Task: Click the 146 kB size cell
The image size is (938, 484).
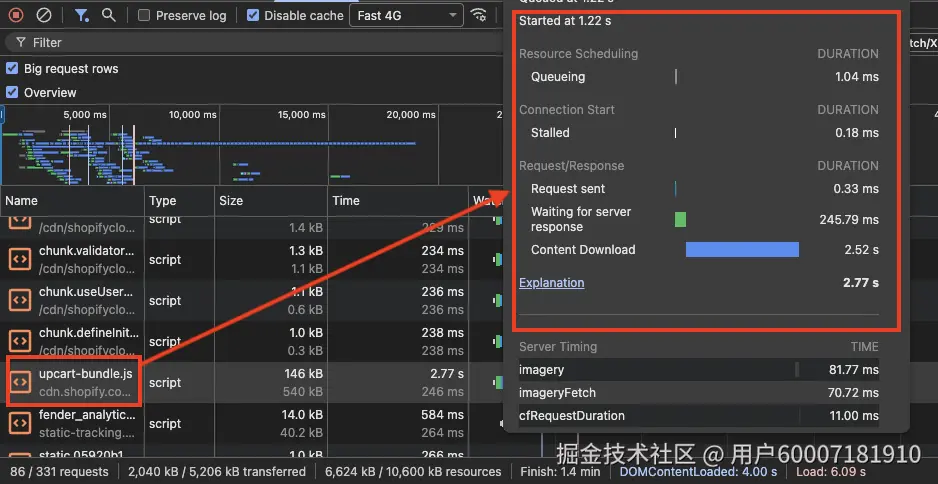Action: tap(303, 373)
